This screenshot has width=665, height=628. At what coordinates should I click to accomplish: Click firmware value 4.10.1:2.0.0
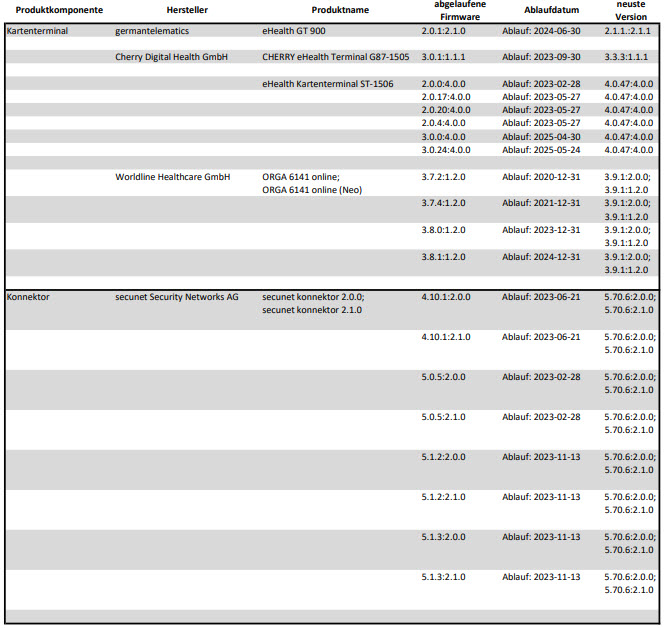click(x=446, y=297)
